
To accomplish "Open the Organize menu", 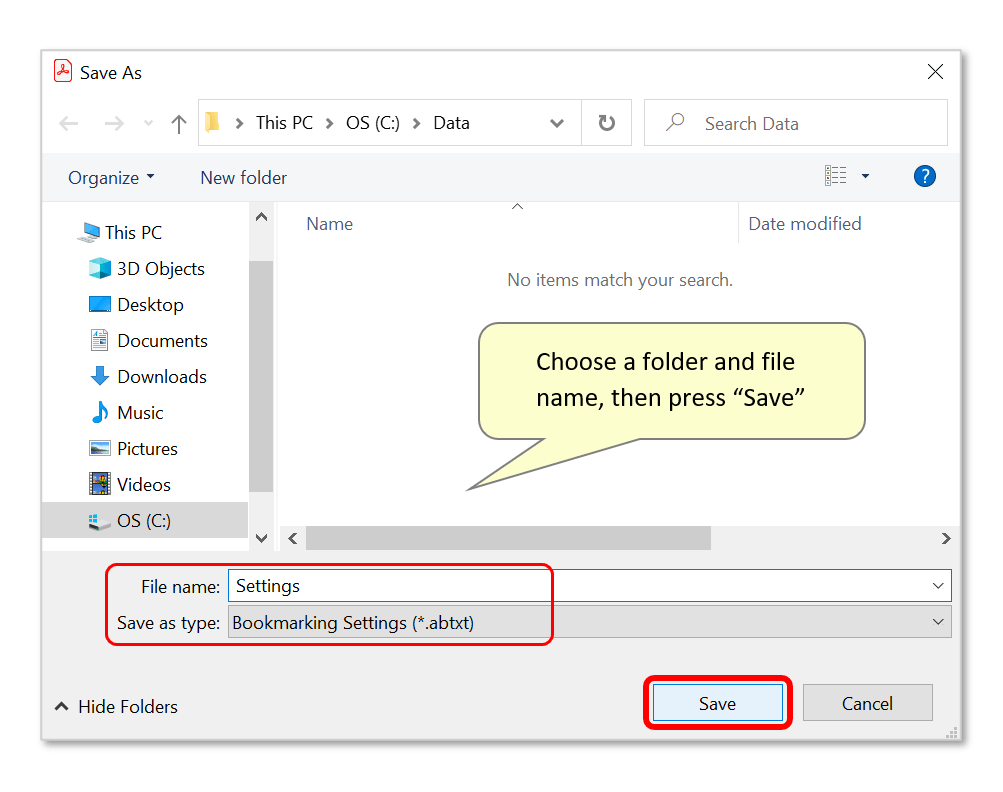I will (x=109, y=177).
